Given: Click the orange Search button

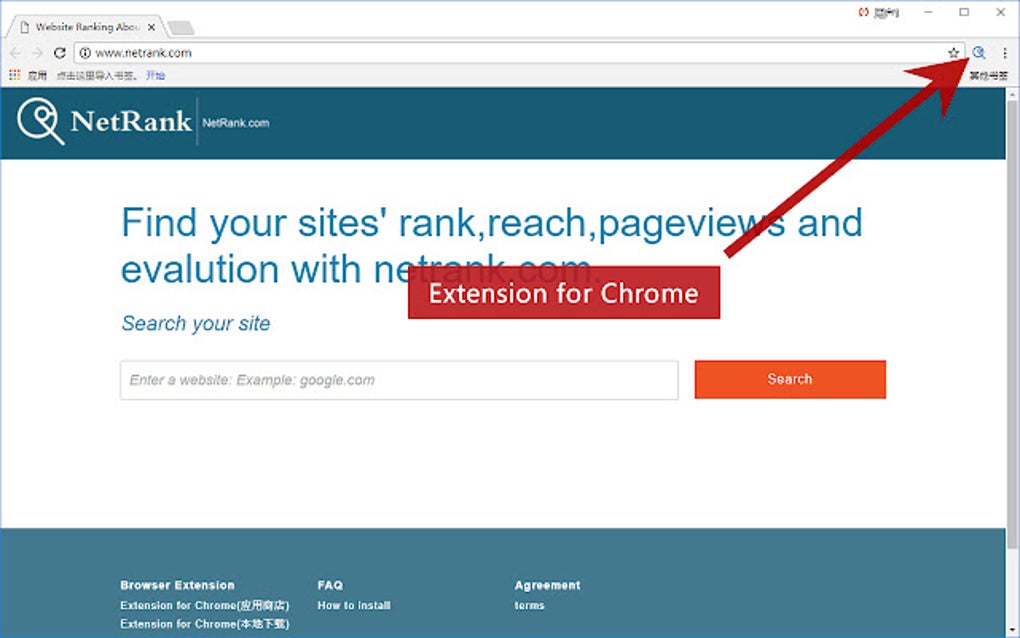Looking at the screenshot, I should pyautogui.click(x=790, y=379).
